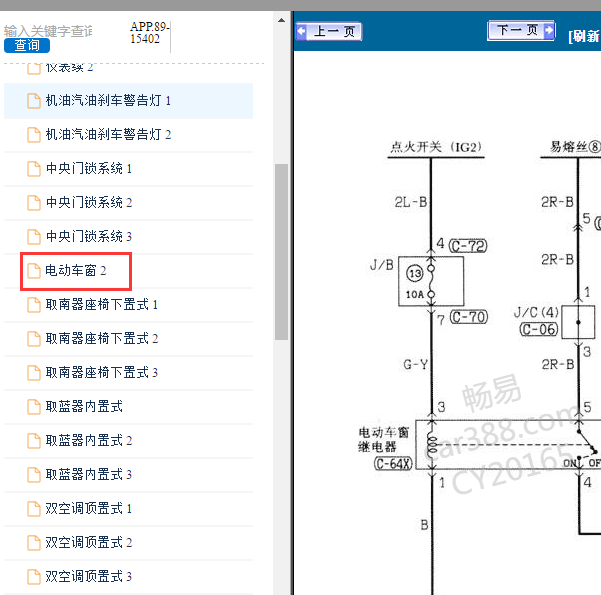Click document icon beside 双空调顶置式 1
This screenshot has height=595, width=601.
(34, 509)
